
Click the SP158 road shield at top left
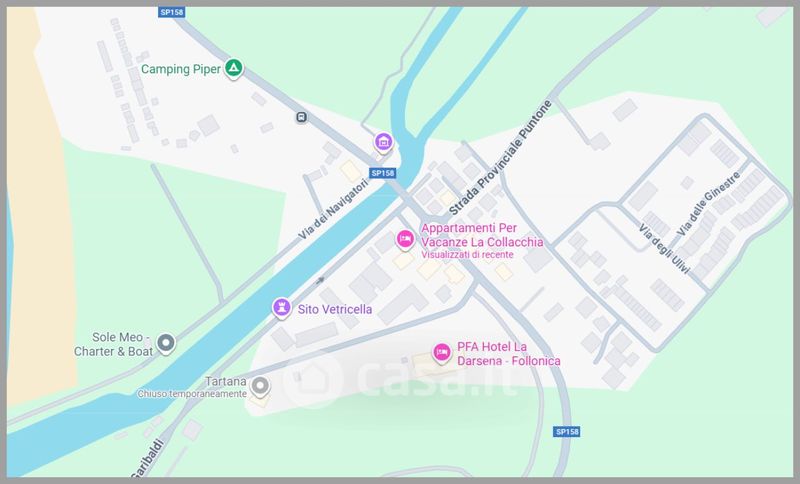171,12
